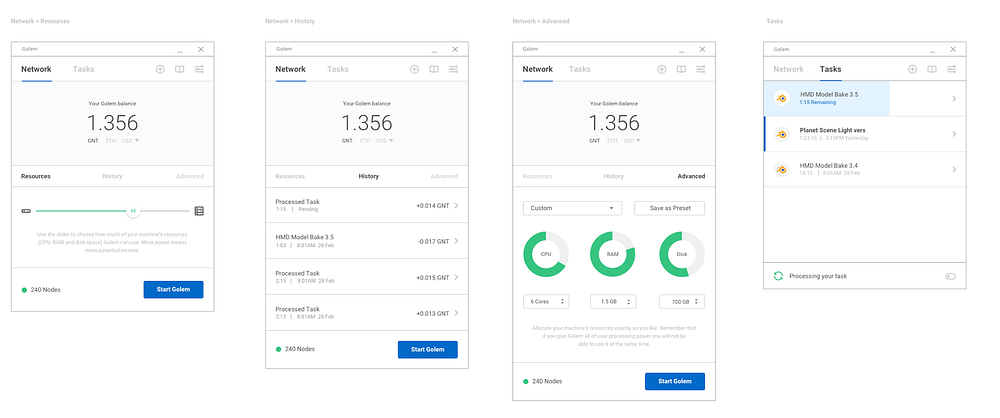
Task: Open the Custom preset dropdown
Action: [572, 208]
